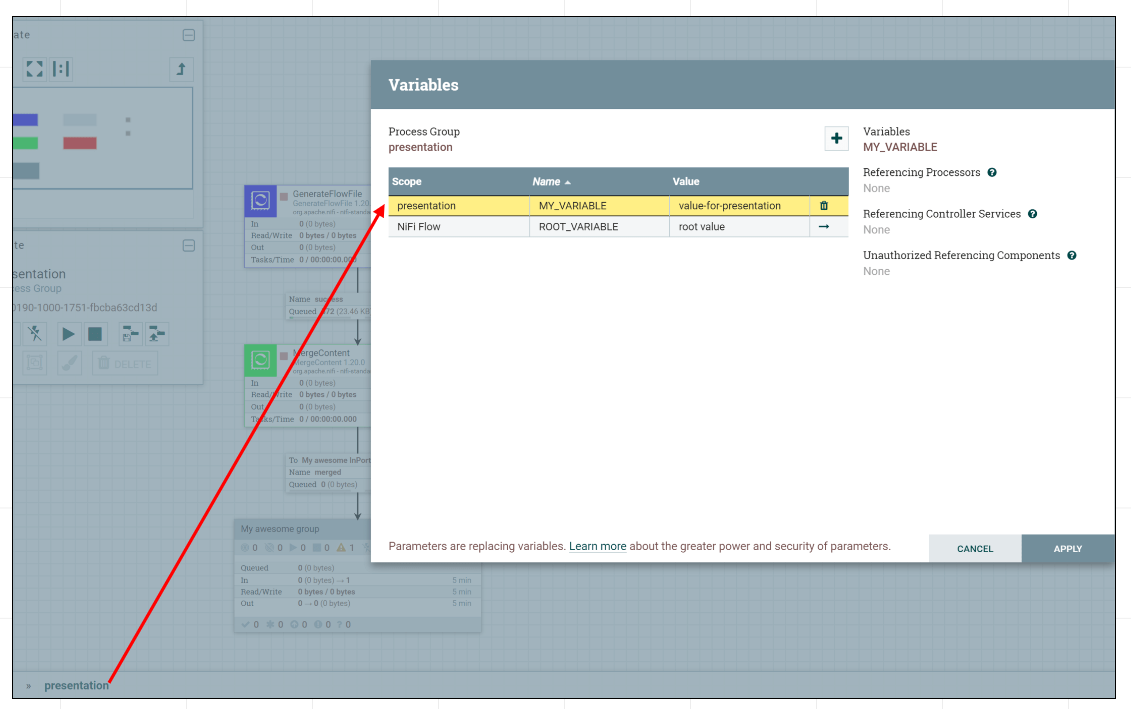Open the Learn more link about parameters
The height and width of the screenshot is (709, 1131).
point(597,547)
